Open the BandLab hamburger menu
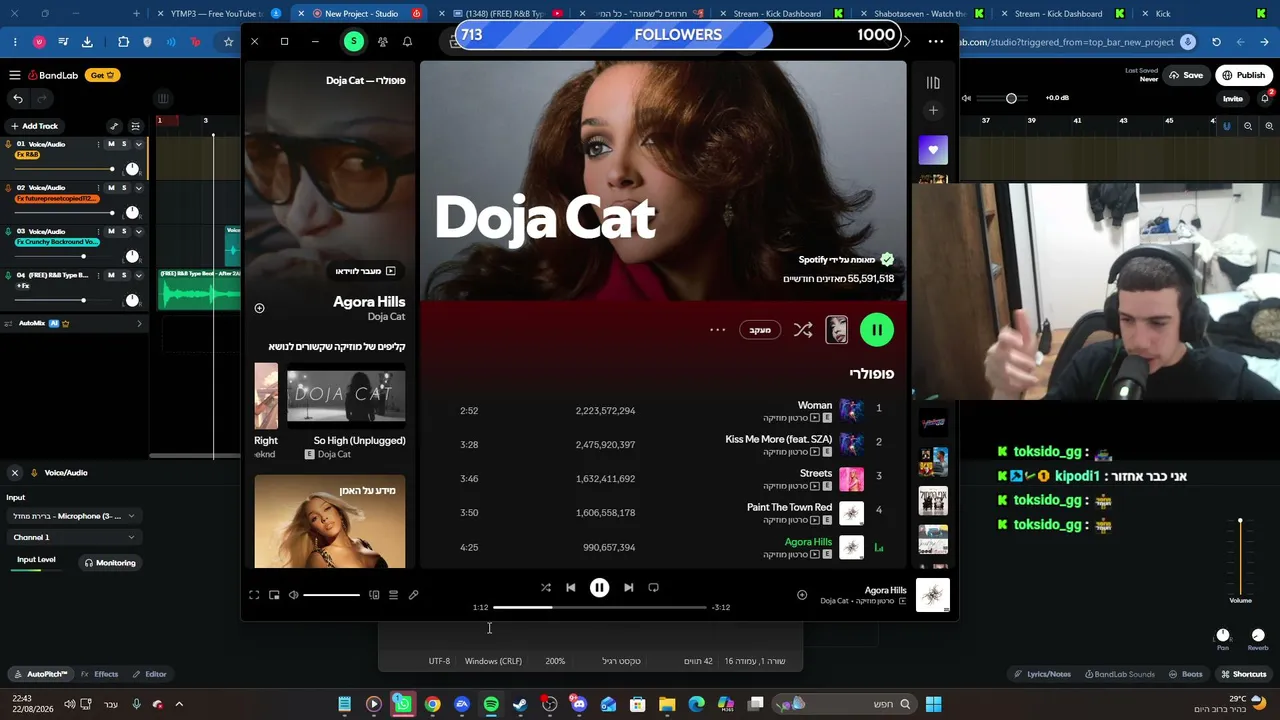Screen dimensions: 1280x720 (15, 75)
